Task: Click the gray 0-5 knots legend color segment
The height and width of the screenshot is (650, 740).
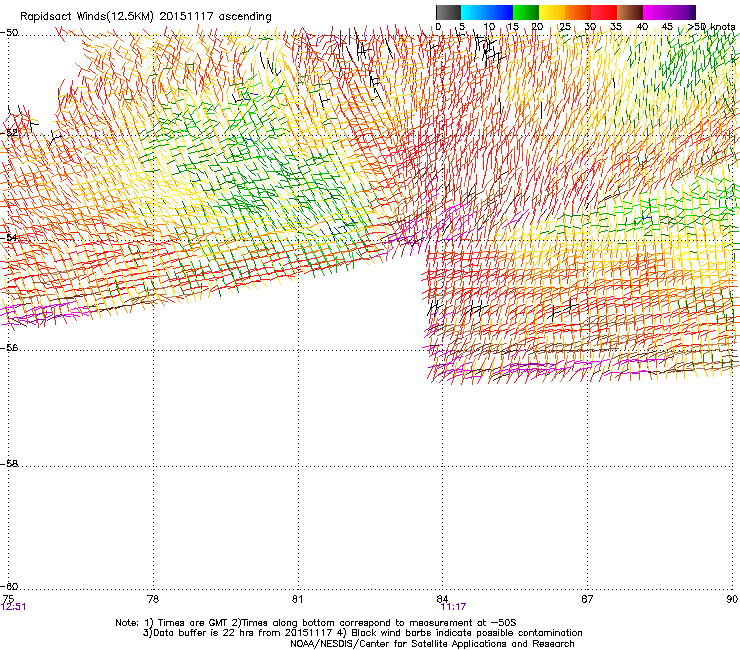Action: (448, 12)
